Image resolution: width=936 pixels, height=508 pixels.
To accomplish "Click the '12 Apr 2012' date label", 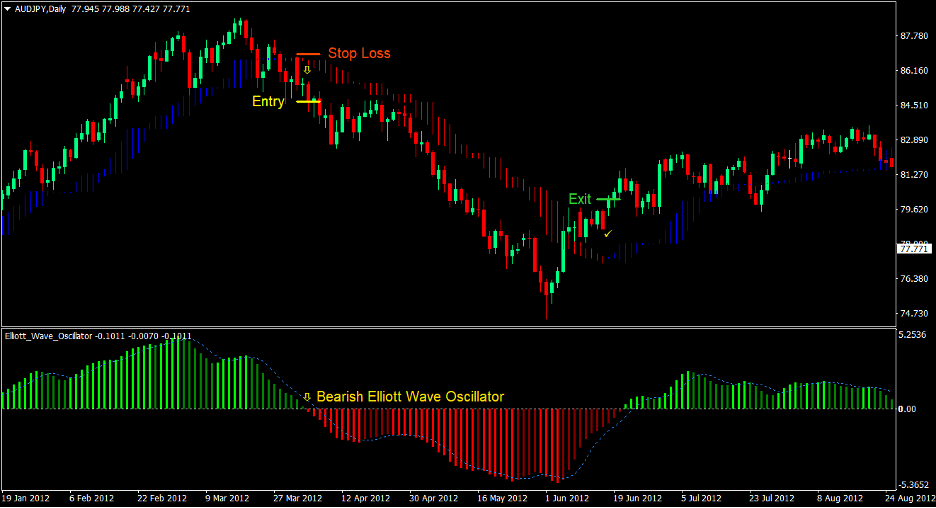I will (365, 498).
